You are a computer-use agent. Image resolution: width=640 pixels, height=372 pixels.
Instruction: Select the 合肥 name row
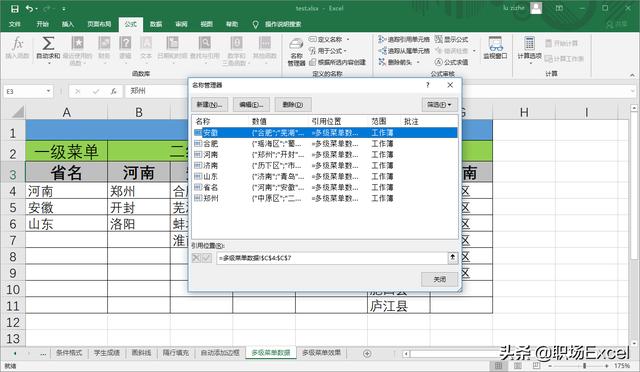(x=325, y=144)
